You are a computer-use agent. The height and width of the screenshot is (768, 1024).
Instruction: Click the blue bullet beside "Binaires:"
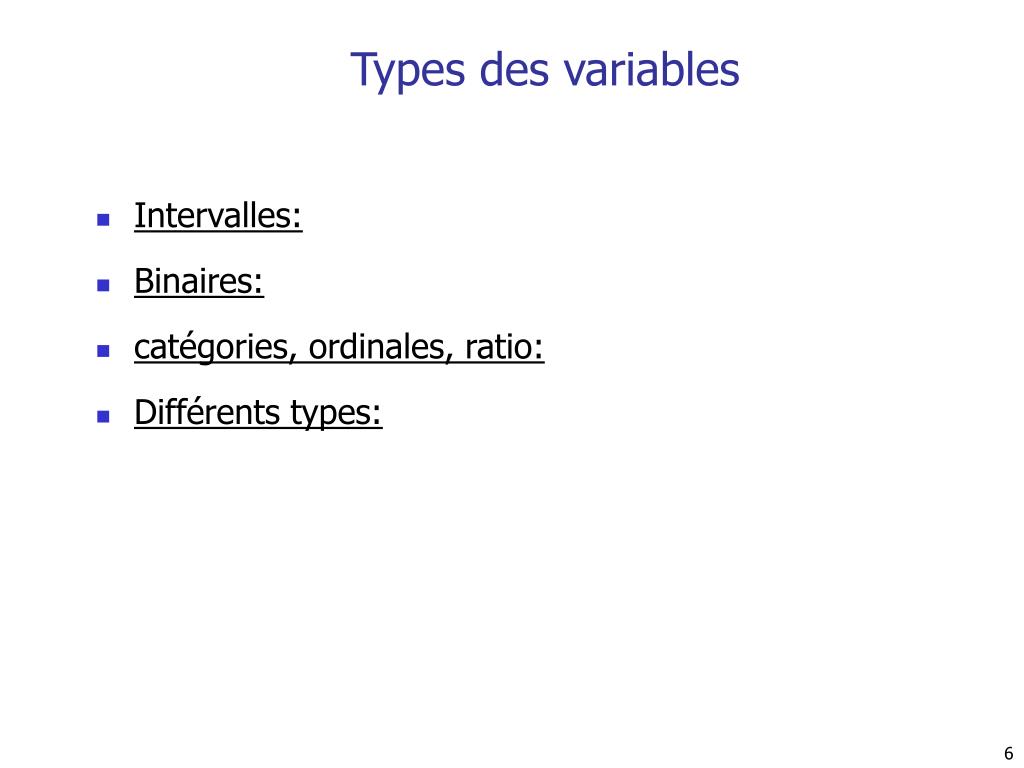[103, 285]
